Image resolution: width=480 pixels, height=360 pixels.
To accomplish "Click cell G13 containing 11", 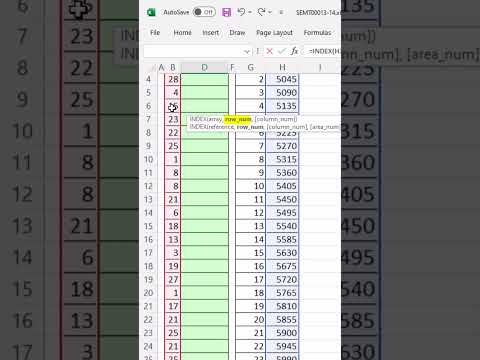I will click(x=251, y=199).
